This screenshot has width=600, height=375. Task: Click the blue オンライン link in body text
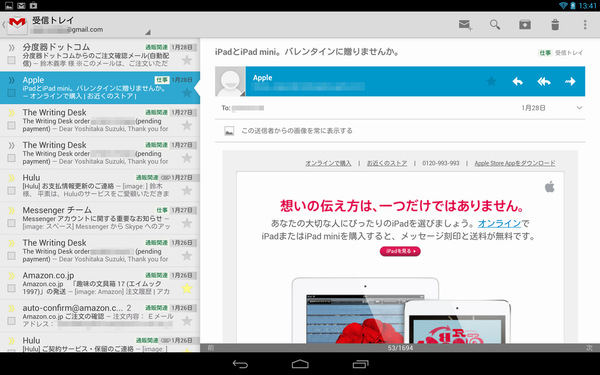point(499,223)
